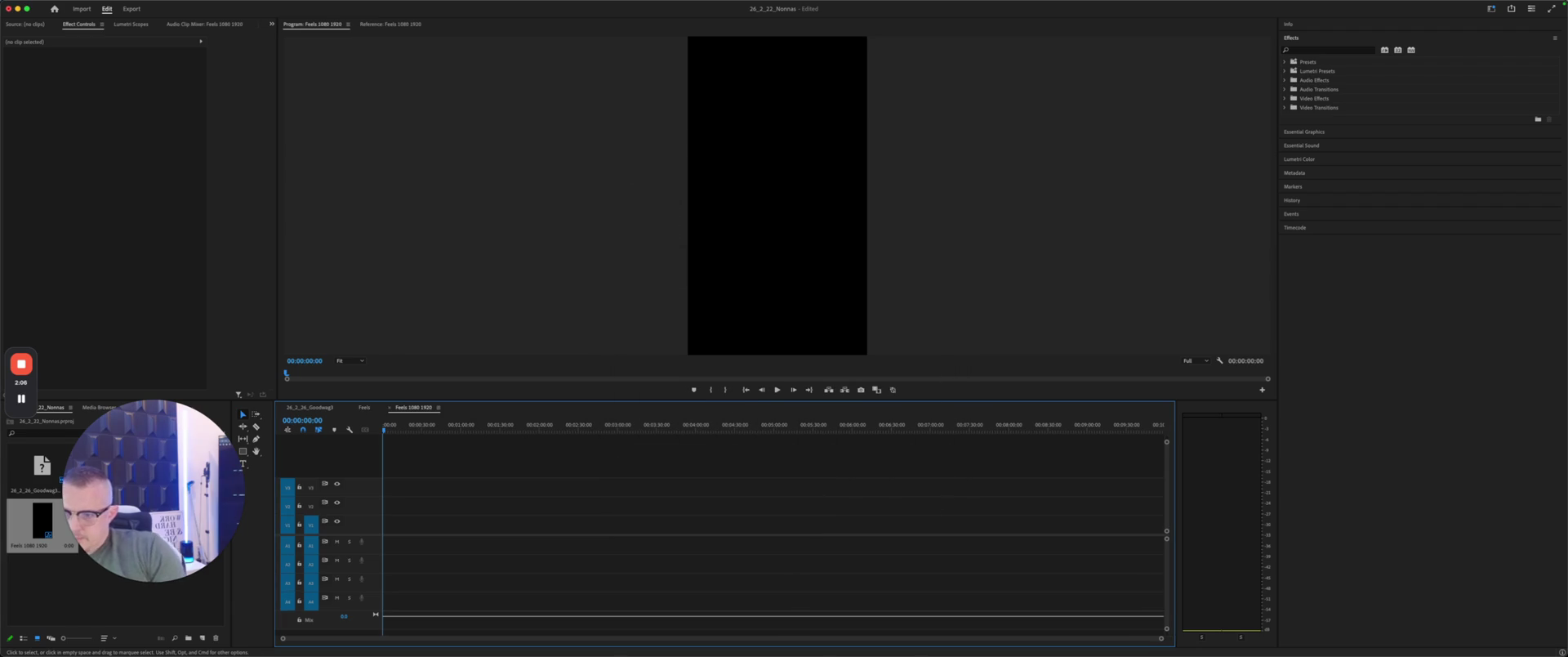
Task: Adjust Project panel thumbnail zoom slider
Action: click(75, 638)
